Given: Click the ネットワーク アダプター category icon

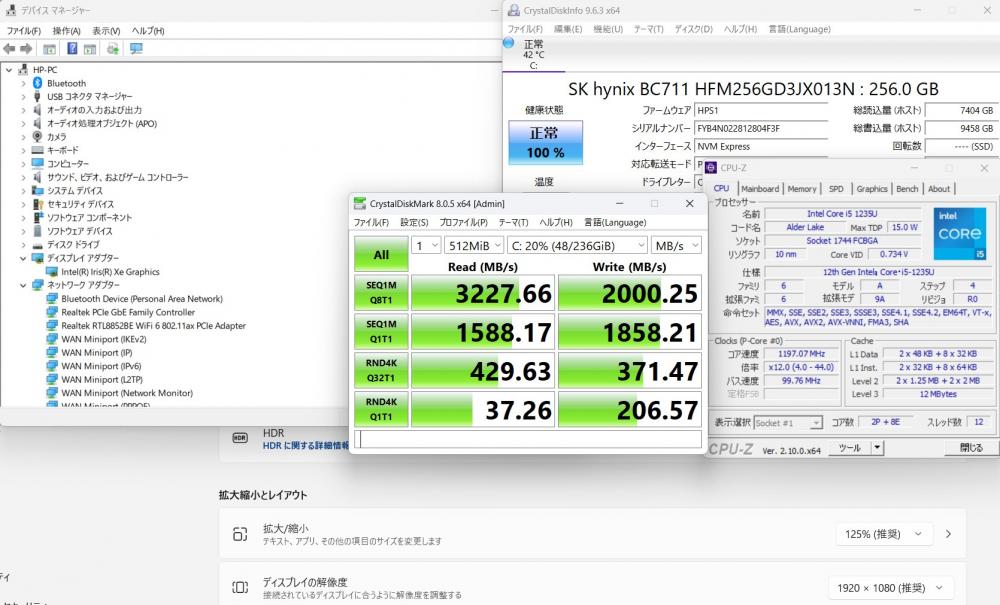Looking at the screenshot, I should click(38, 284).
